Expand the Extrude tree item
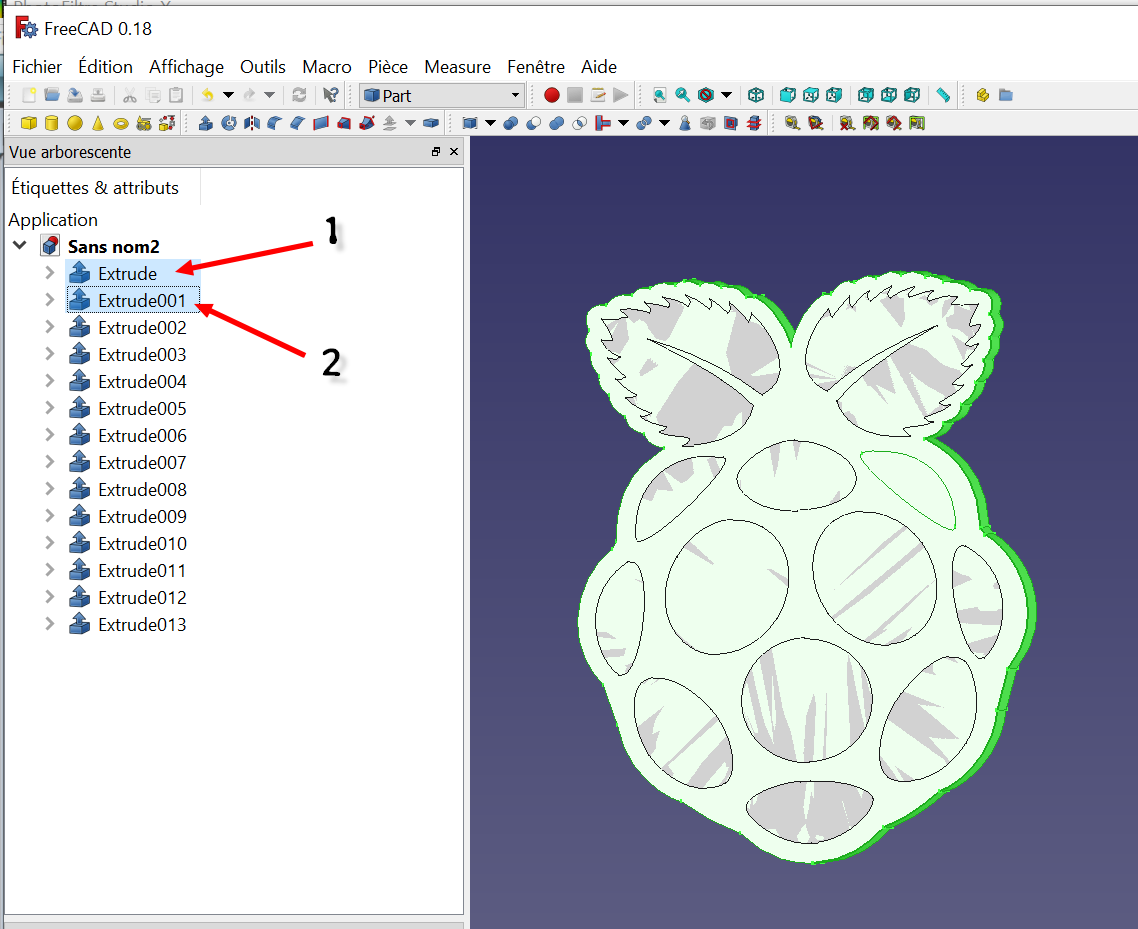1138x929 pixels. pyautogui.click(x=49, y=273)
